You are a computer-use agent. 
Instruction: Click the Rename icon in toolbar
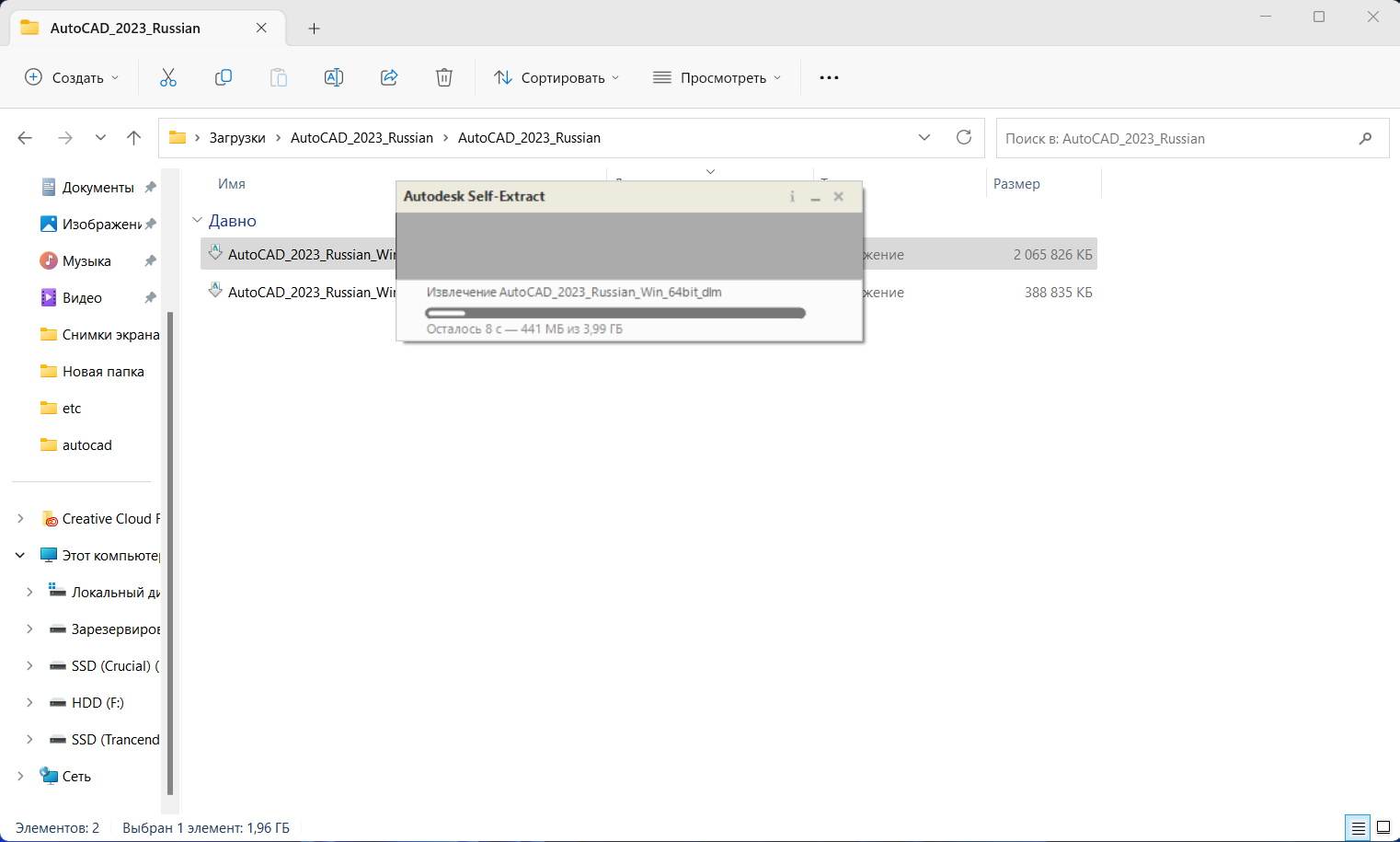tap(334, 78)
